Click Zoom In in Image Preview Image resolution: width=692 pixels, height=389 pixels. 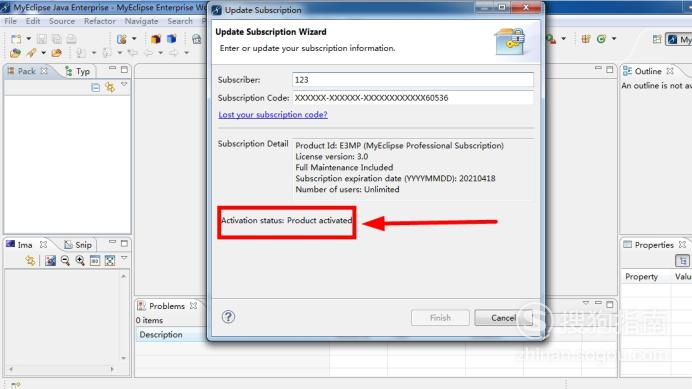(x=80, y=261)
